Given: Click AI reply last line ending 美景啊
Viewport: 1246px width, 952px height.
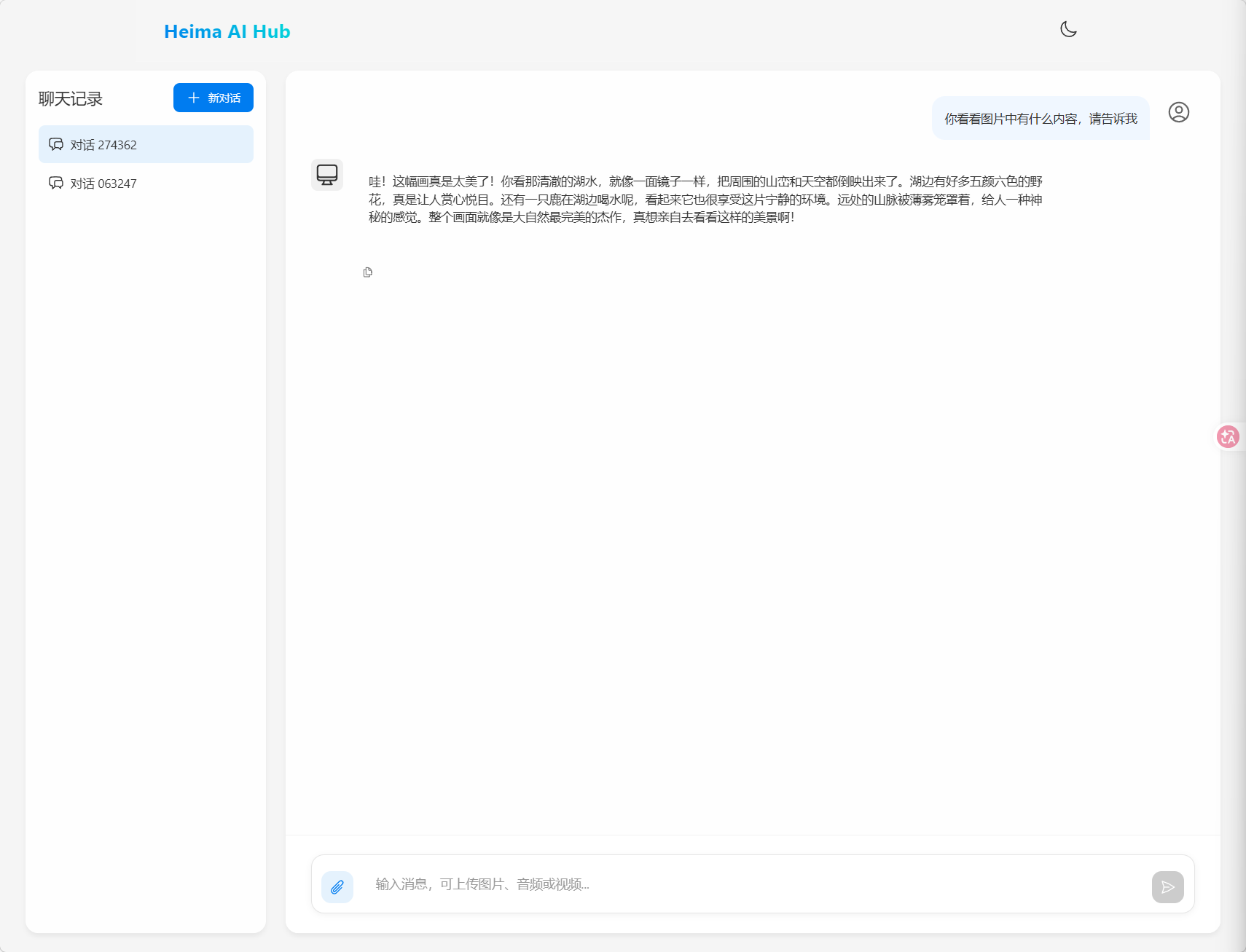Looking at the screenshot, I should pos(581,217).
